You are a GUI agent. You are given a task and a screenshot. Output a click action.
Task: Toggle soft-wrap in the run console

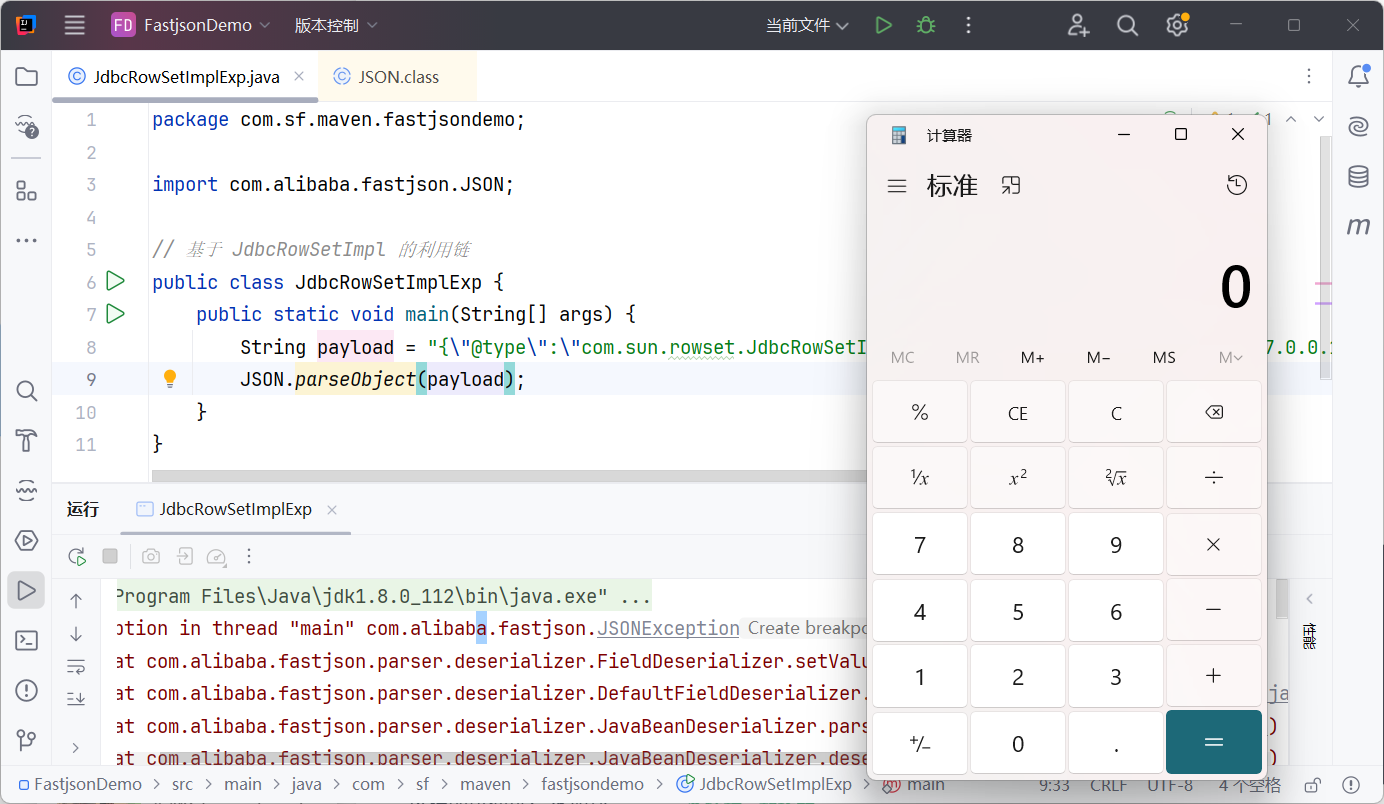(x=76, y=666)
